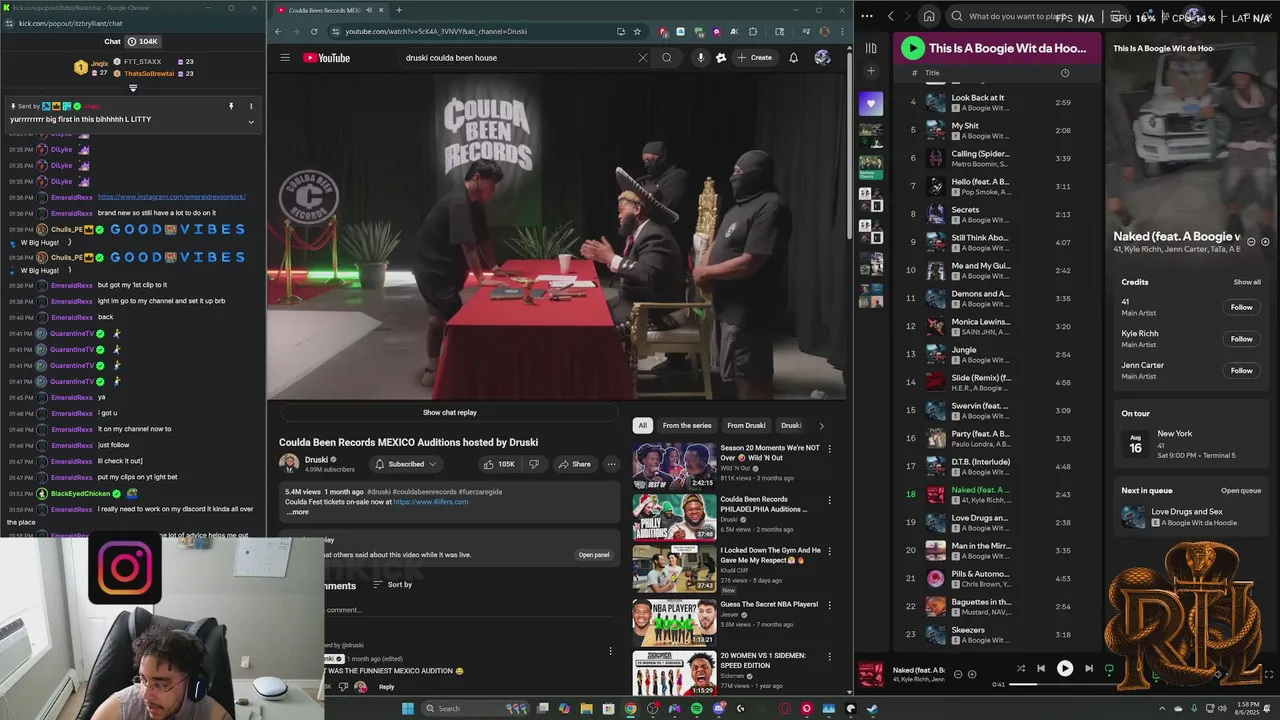Open Your Library icon in Spotify sidebar
The width and height of the screenshot is (1280, 720).
click(x=871, y=48)
